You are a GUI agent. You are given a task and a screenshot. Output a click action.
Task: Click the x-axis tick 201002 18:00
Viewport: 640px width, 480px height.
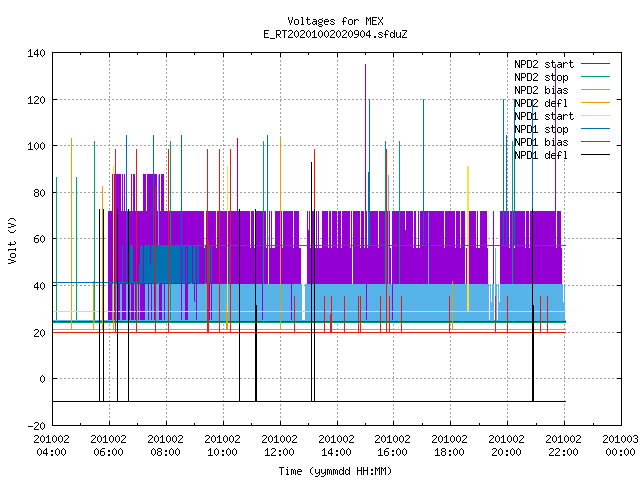[449, 446]
